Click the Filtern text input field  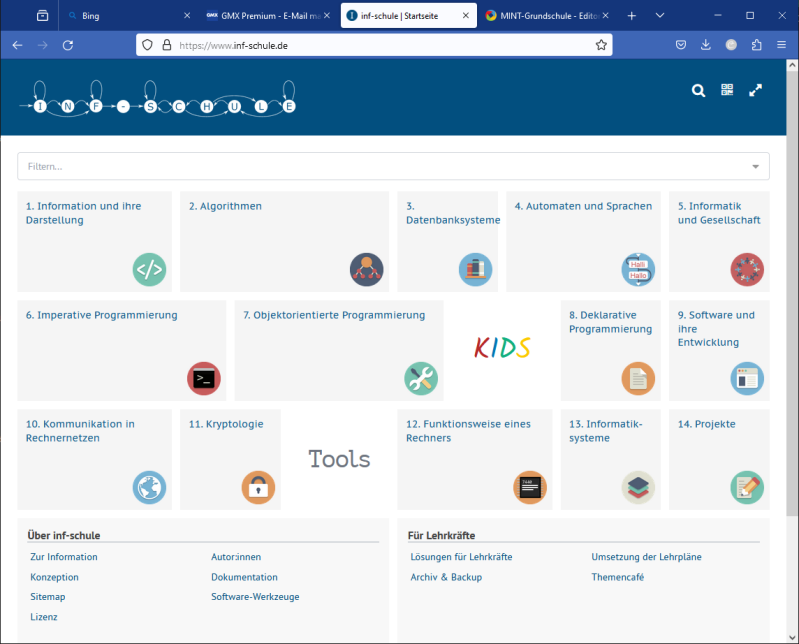coord(380,166)
